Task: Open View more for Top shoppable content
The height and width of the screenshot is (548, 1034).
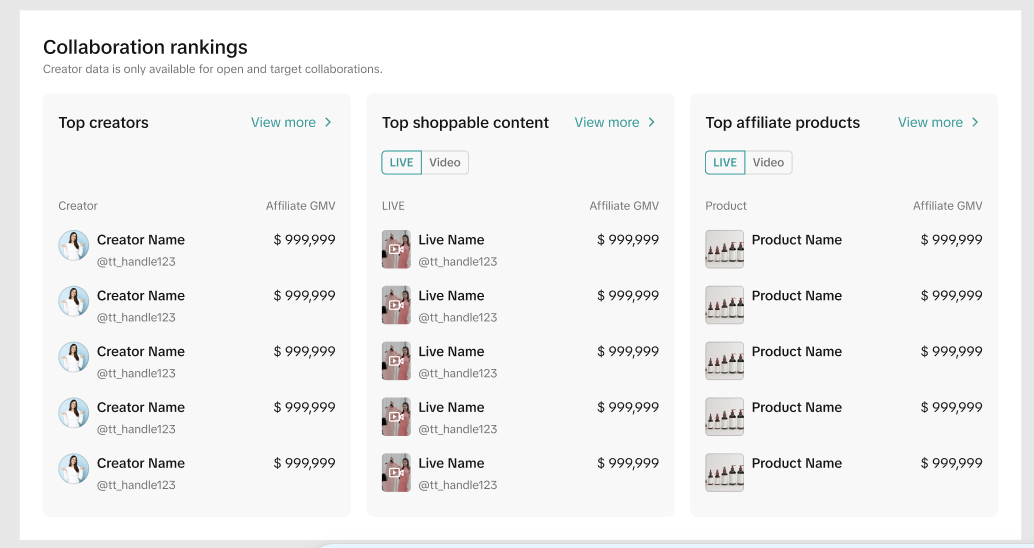Action: pos(607,123)
